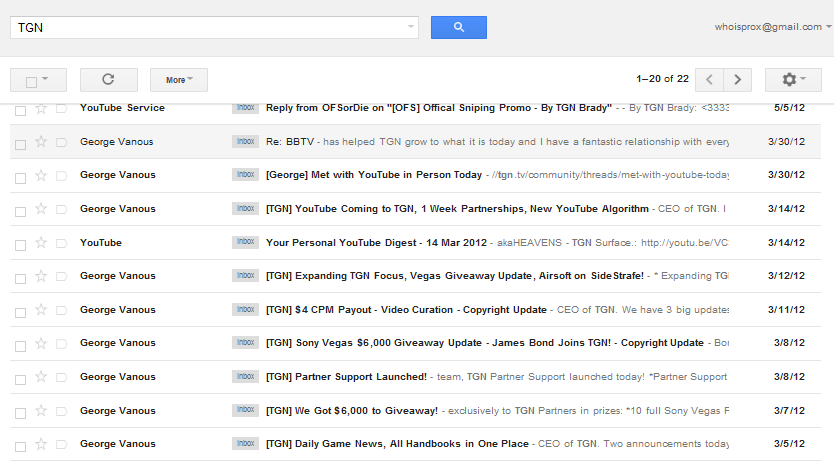Click Inbox label on We Got $6,000 email

pyautogui.click(x=245, y=410)
